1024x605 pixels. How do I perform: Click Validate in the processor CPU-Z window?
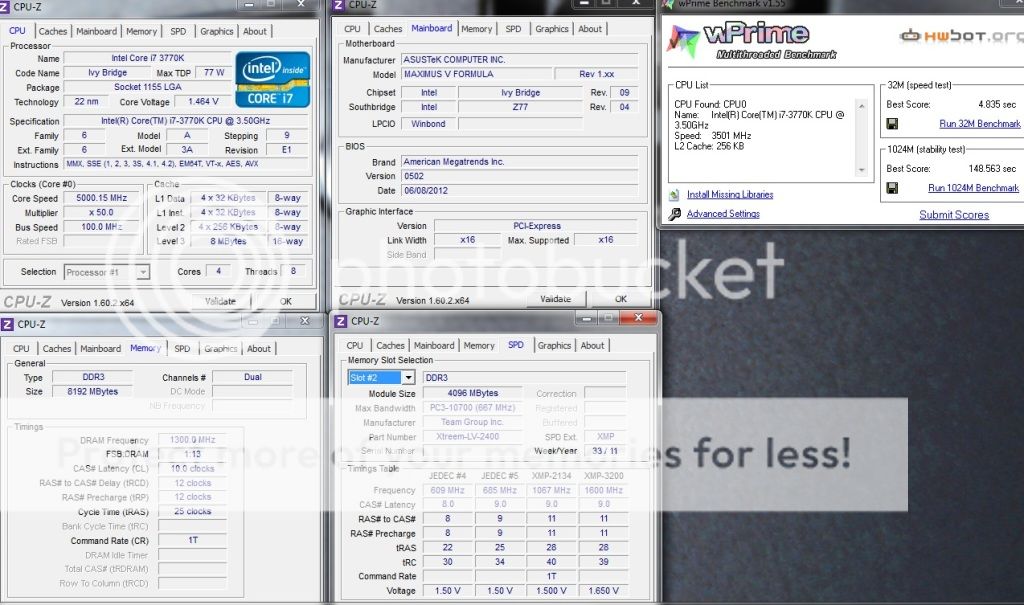[220, 301]
